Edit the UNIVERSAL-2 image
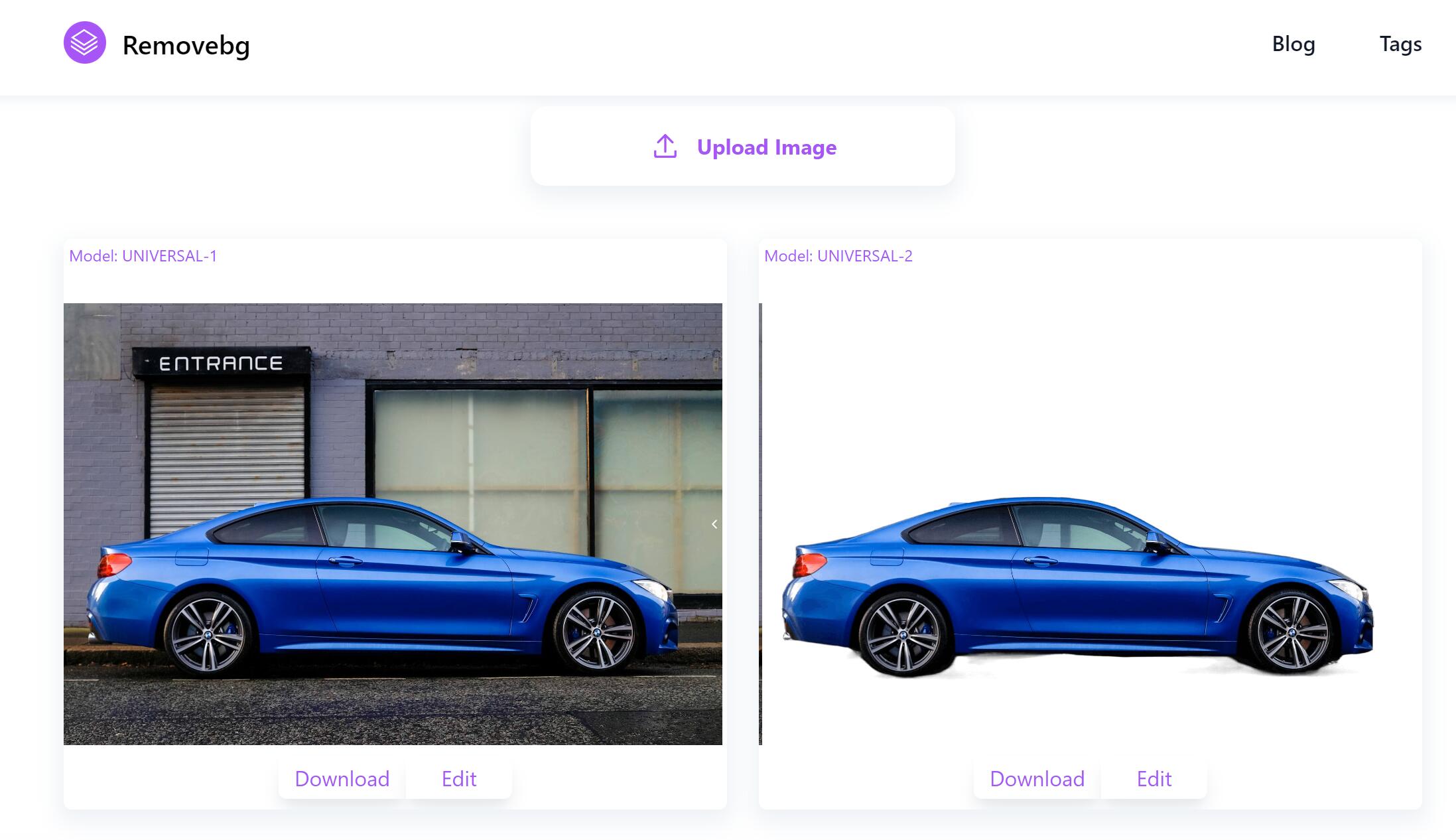The height and width of the screenshot is (840, 1456). (1154, 778)
